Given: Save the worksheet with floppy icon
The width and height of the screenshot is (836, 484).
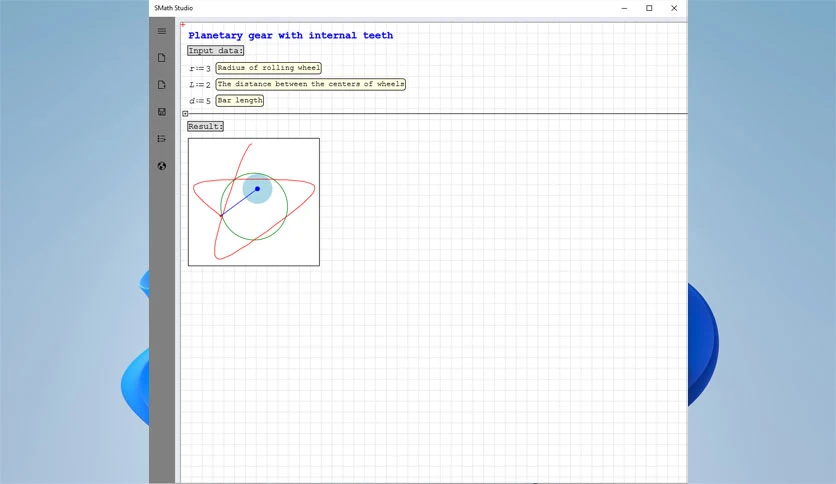Looking at the screenshot, I should click(162, 112).
